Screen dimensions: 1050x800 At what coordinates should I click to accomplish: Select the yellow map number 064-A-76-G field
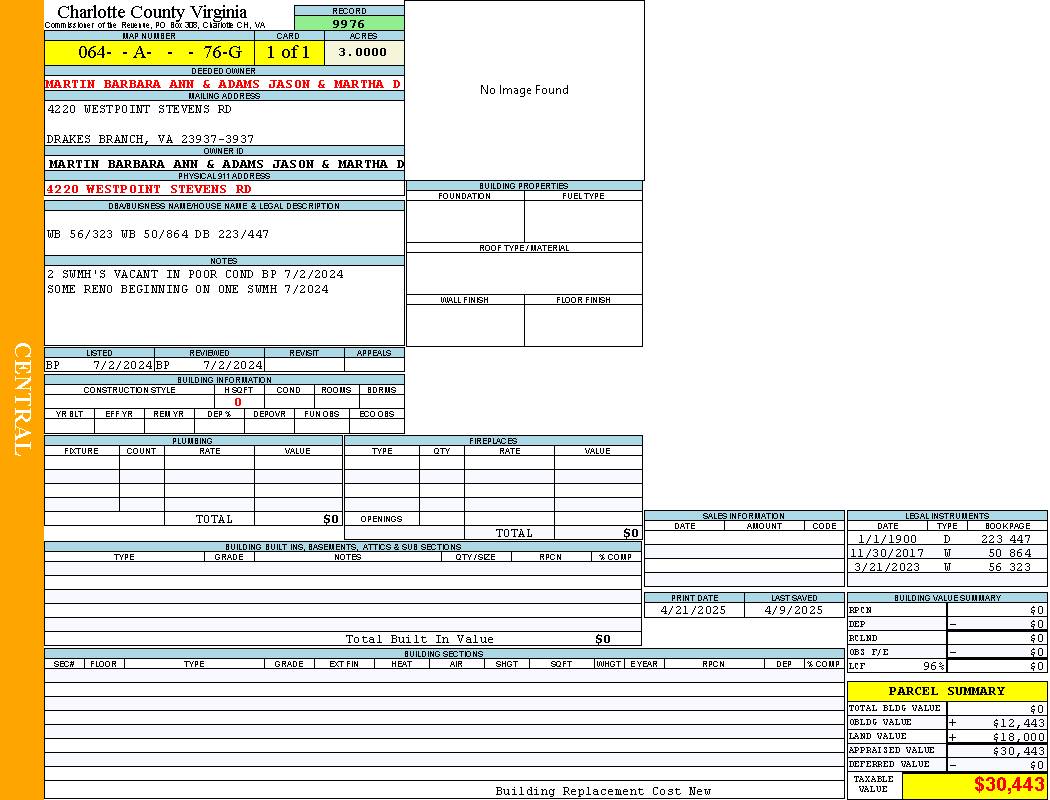[x=149, y=53]
